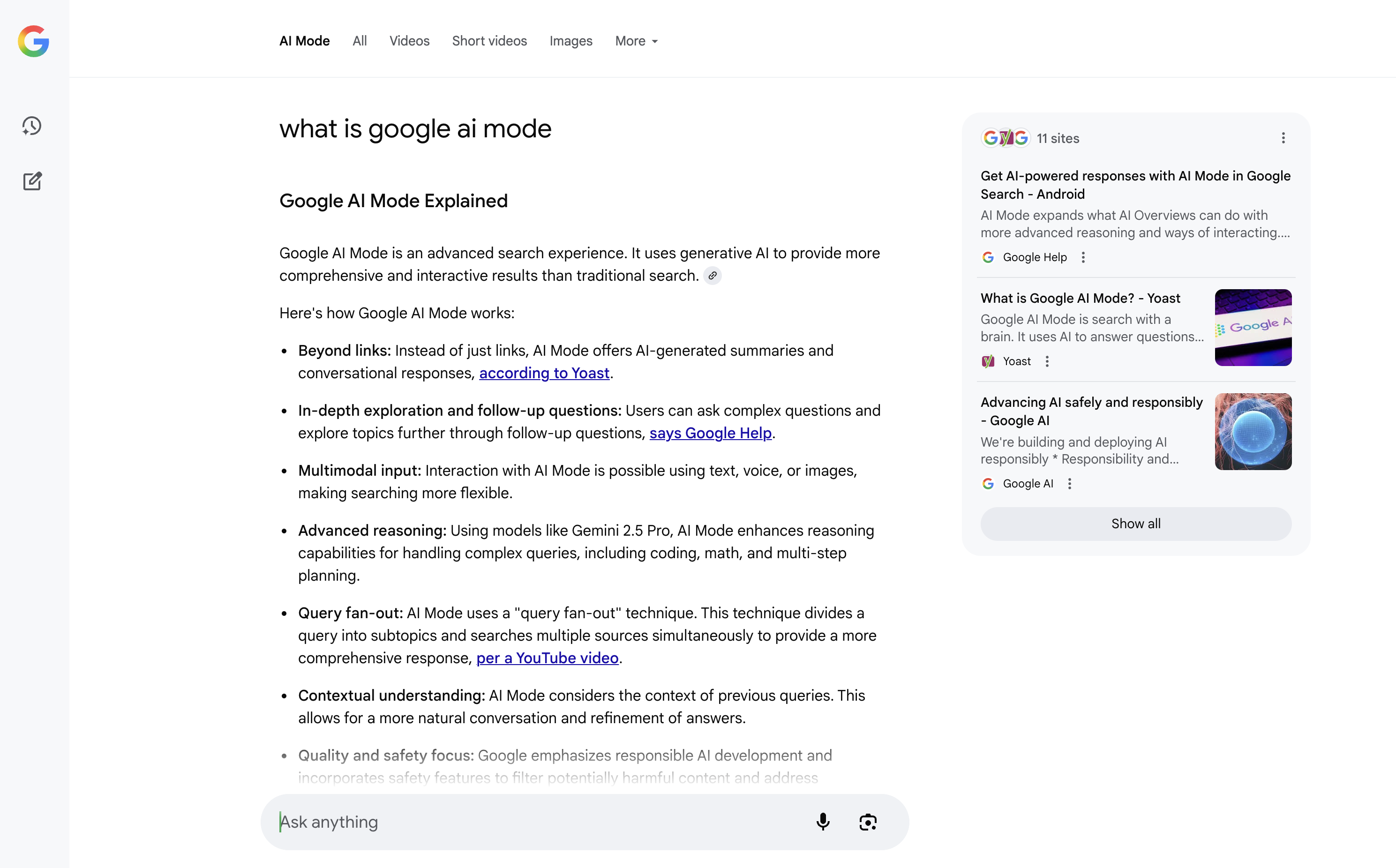The image size is (1396, 868).
Task: Click the Yoast article thumbnail image
Action: (x=1253, y=327)
